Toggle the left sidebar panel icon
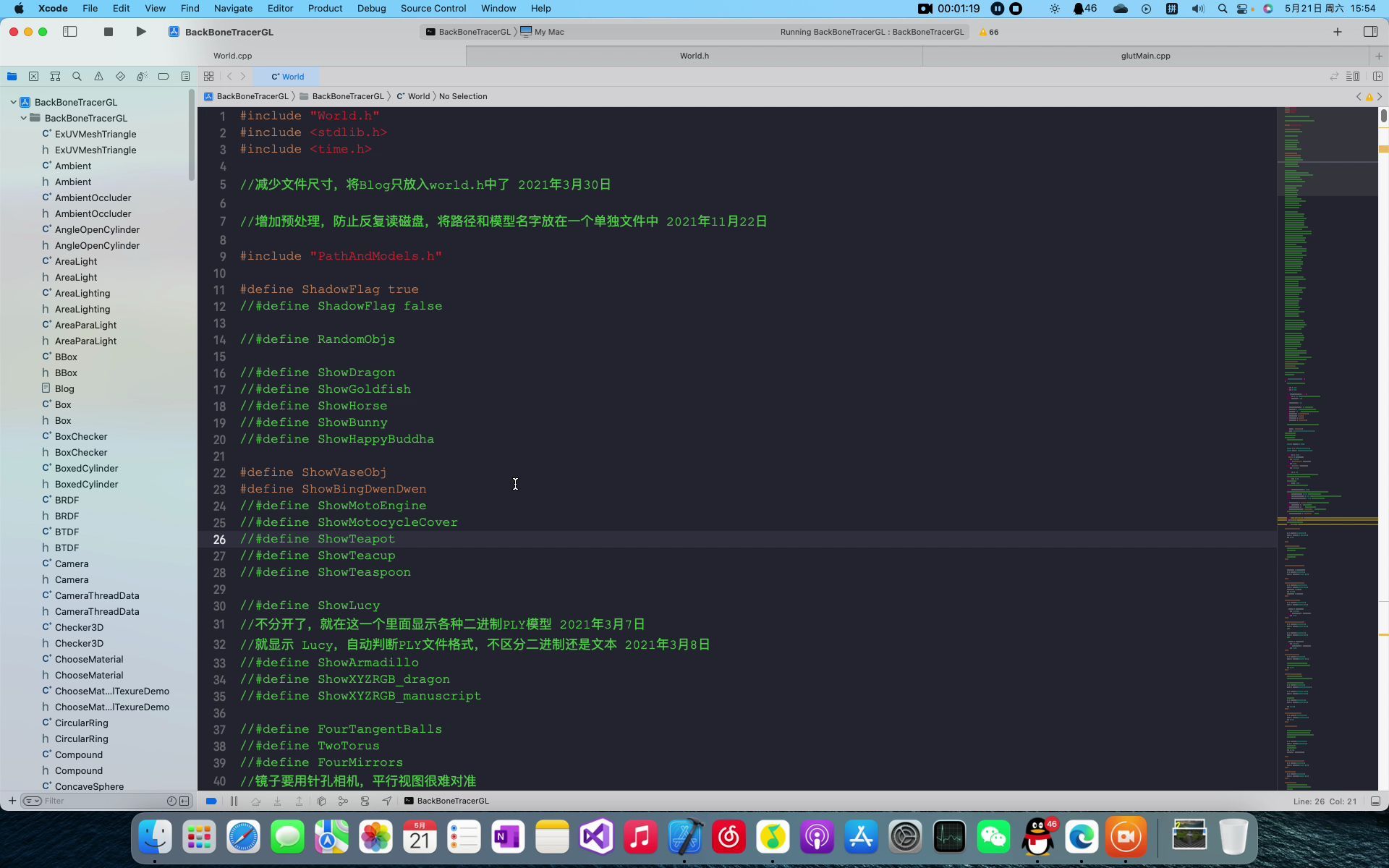This screenshot has height=868, width=1389. click(70, 31)
